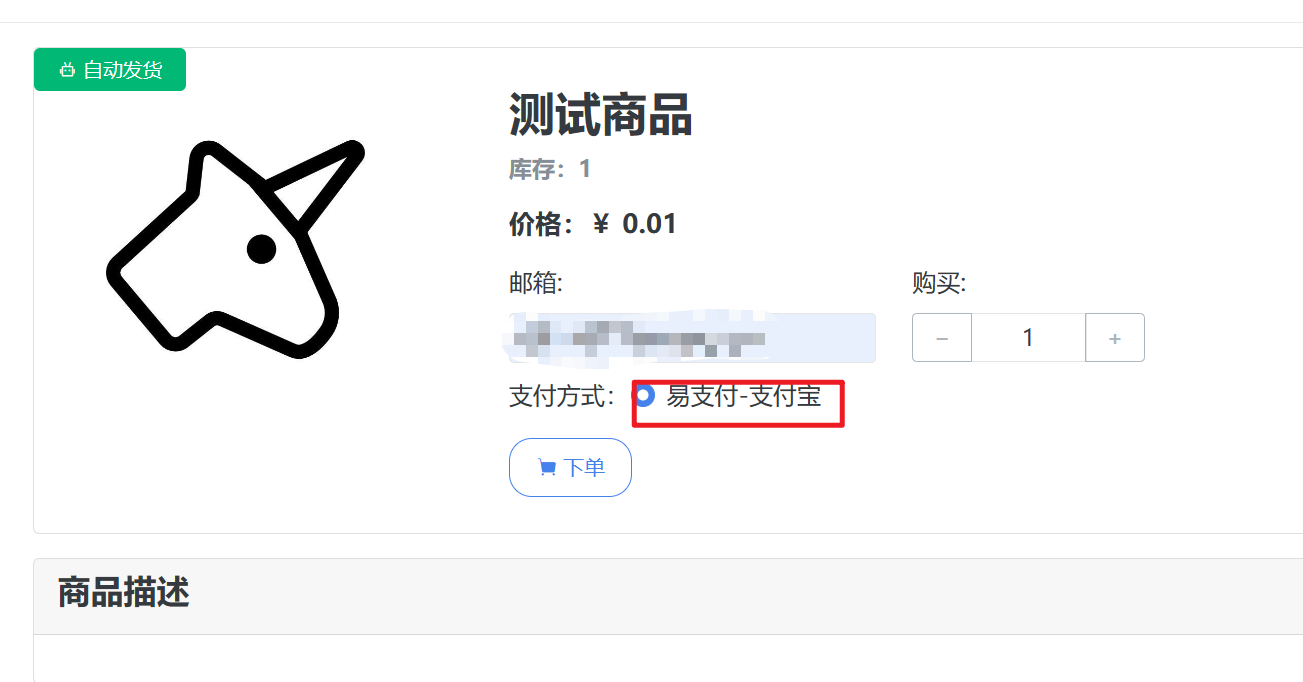Click the green 自动发货 badge
Screen dimensions: 1303x682
[x=110, y=70]
